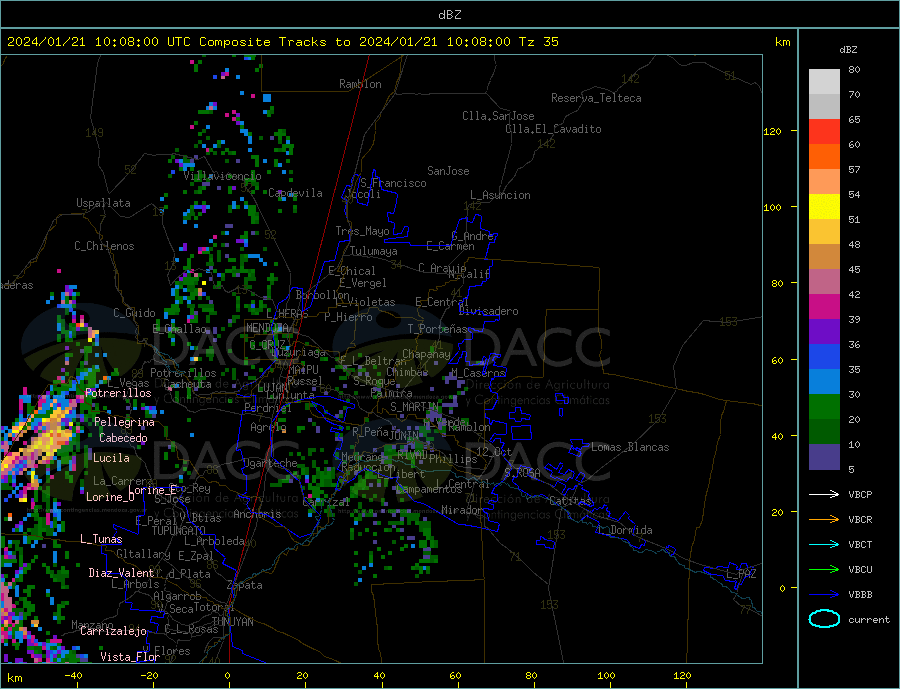The image size is (900, 689).
Task: Click the Zapata place label
Action: tap(245, 585)
